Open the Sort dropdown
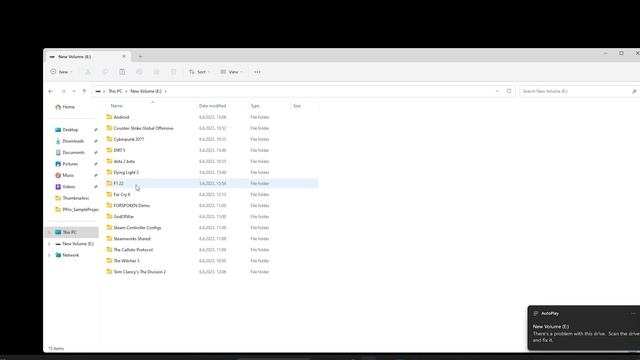The image size is (640, 360). tap(200, 72)
